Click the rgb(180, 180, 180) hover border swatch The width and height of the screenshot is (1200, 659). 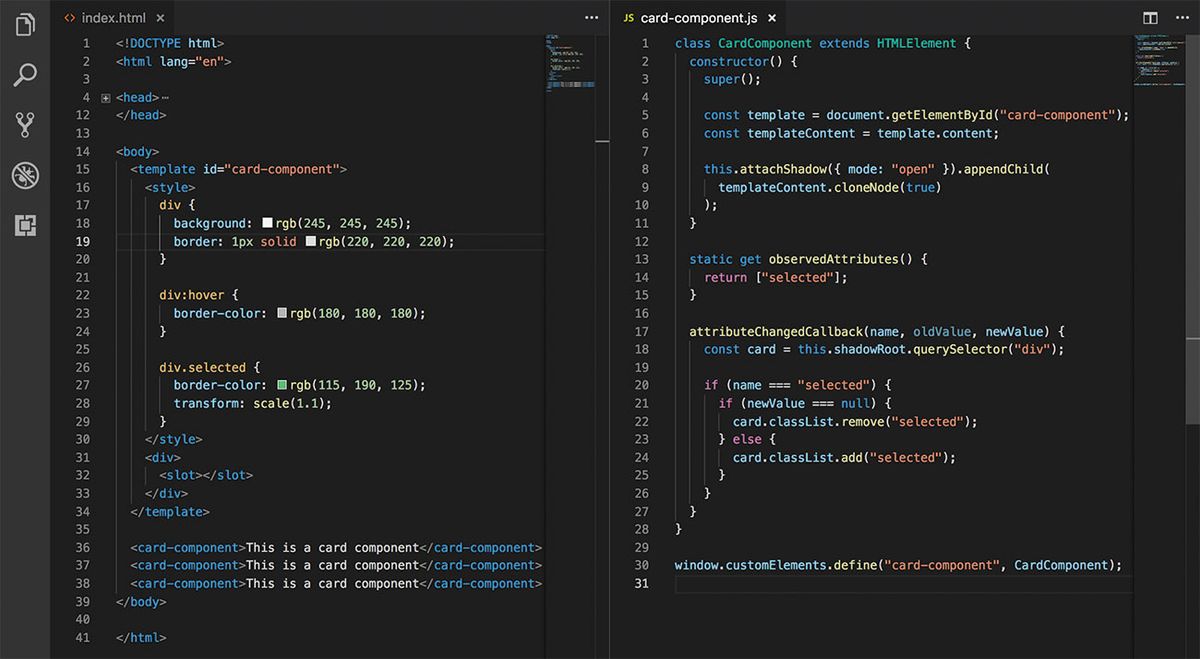(x=282, y=314)
